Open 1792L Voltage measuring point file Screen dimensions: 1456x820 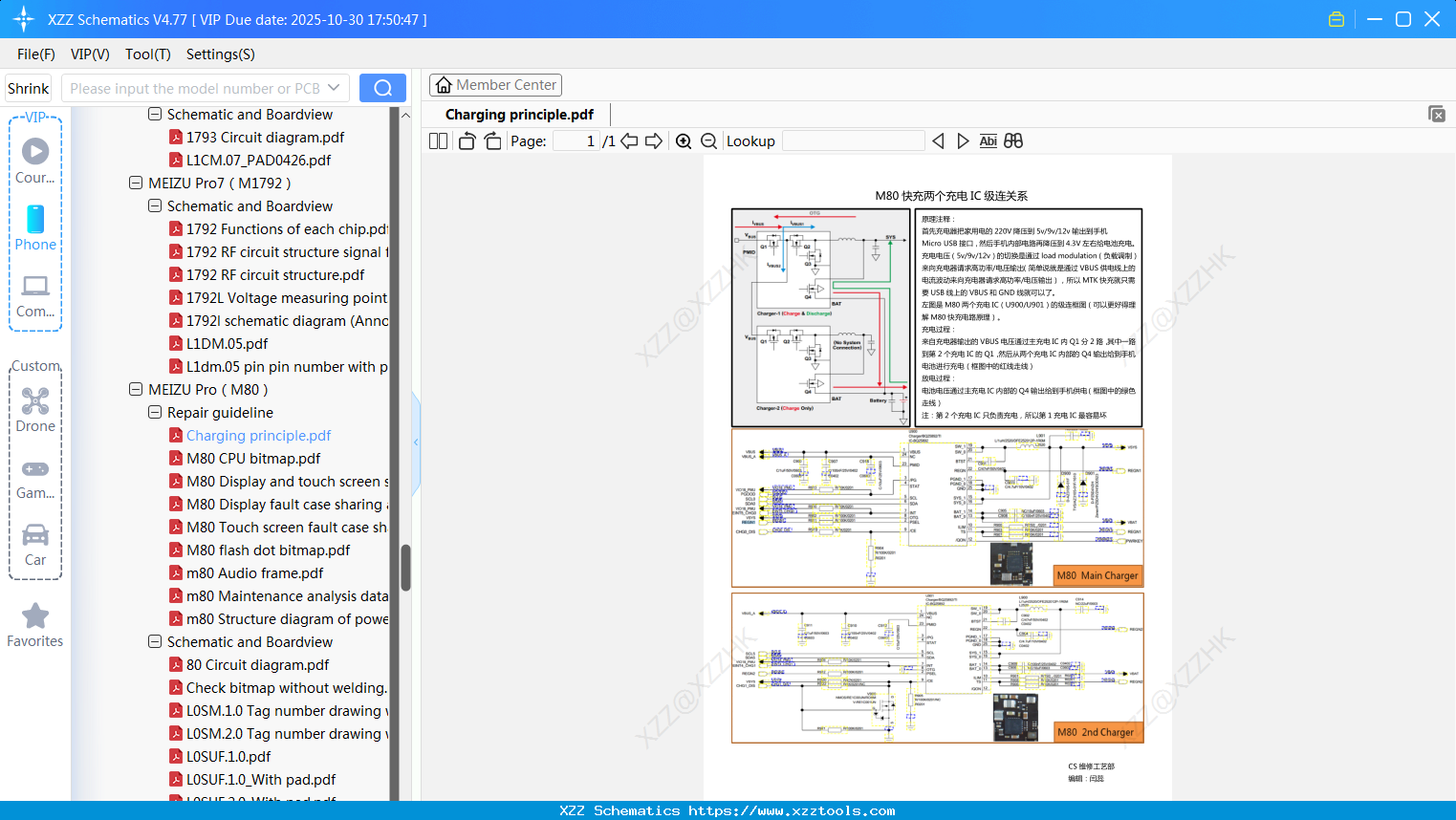pyautogui.click(x=278, y=298)
